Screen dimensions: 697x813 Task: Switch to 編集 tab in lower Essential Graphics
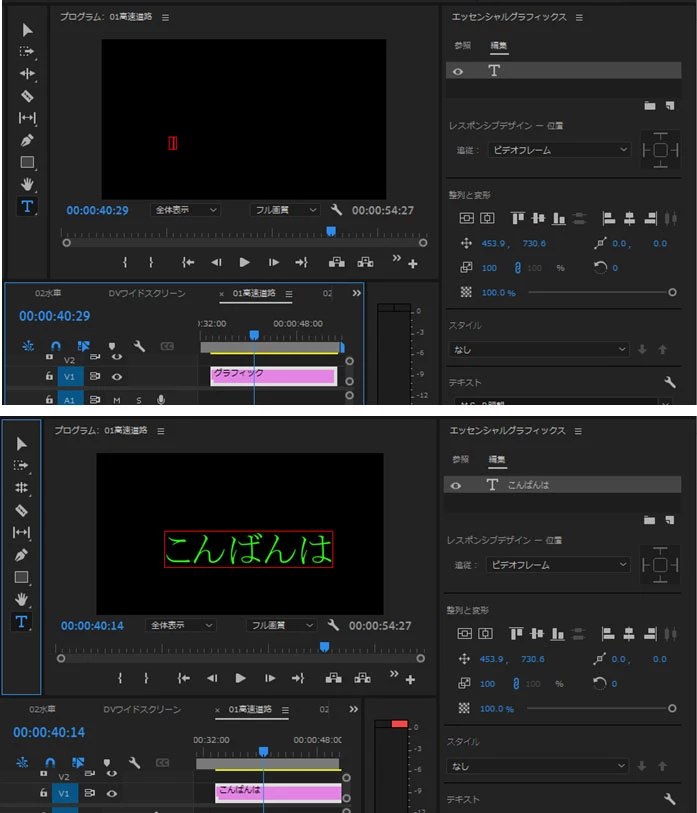pos(497,459)
